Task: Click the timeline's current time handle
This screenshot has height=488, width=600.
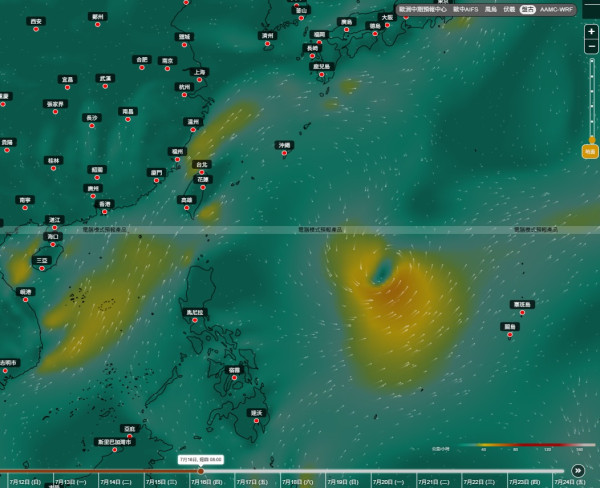Action: click(201, 471)
